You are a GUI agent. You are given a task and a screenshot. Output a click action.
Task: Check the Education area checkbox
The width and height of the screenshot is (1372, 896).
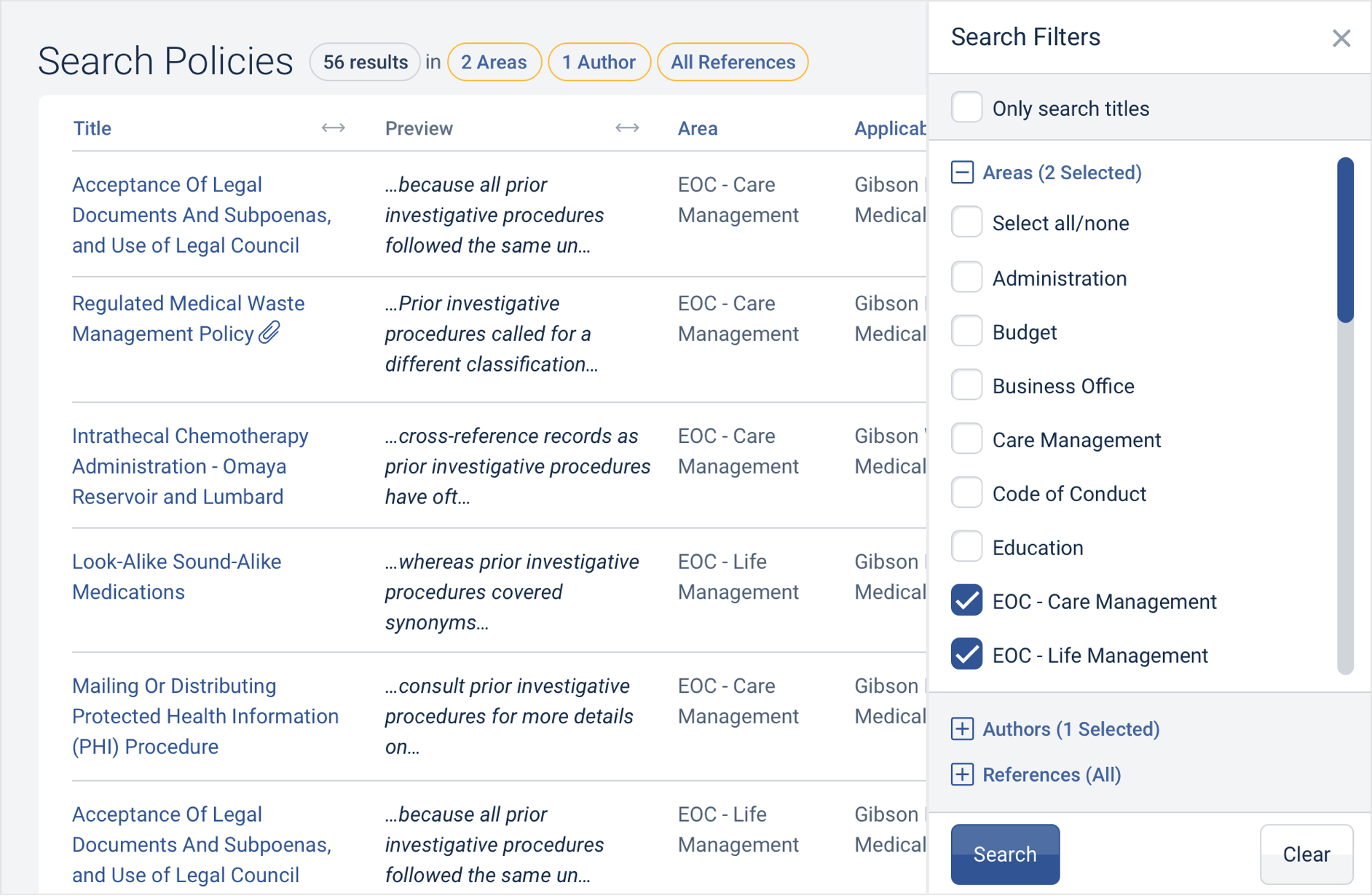966,547
